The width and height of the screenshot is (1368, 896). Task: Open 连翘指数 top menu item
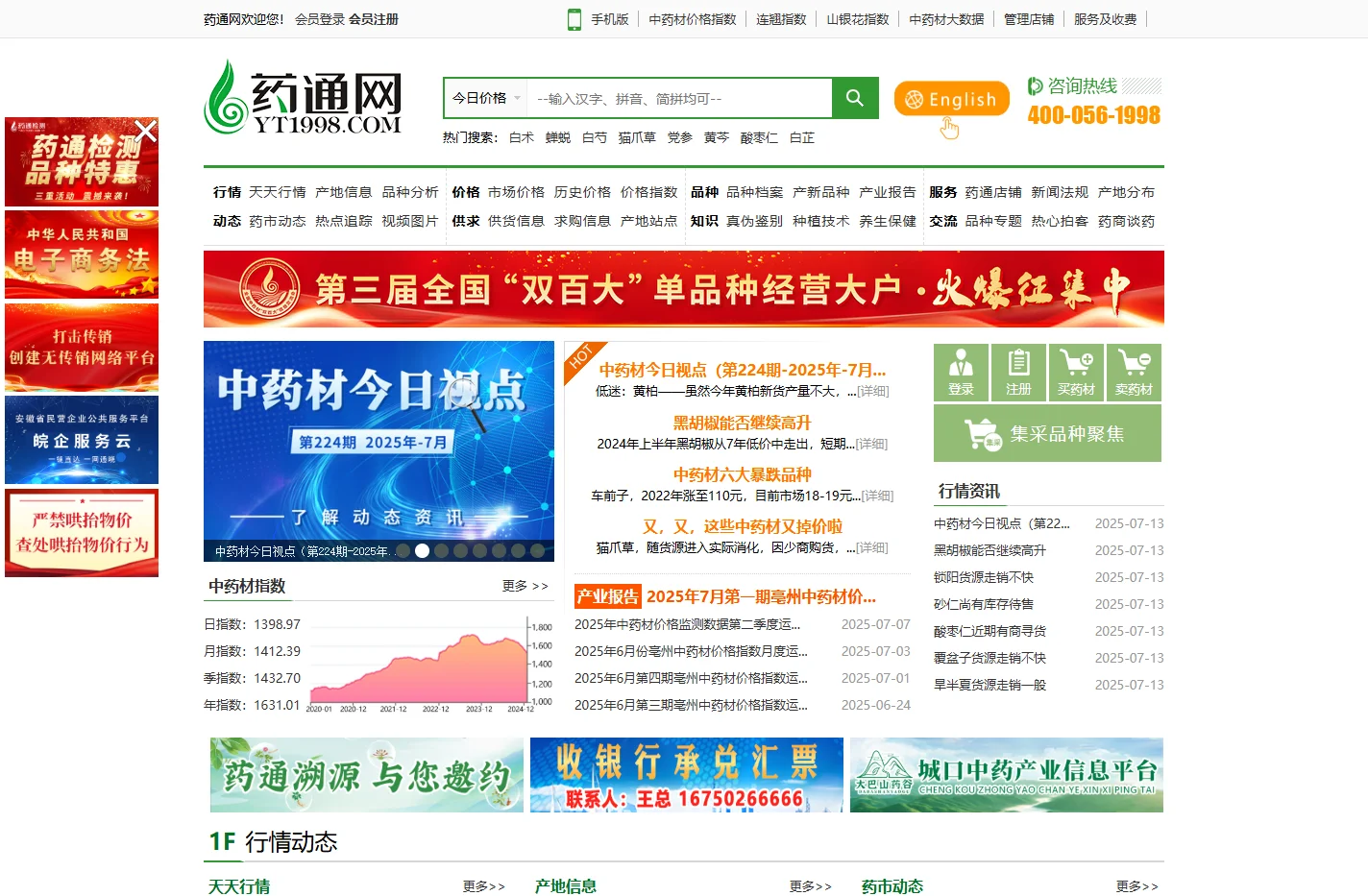tap(781, 19)
